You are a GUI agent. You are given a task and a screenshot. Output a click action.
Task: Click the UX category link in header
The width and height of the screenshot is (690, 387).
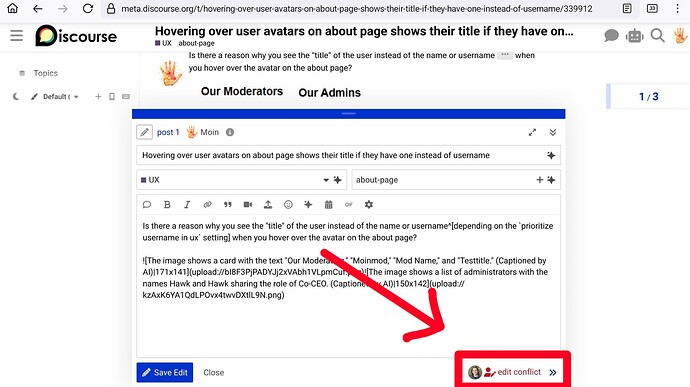click(163, 43)
